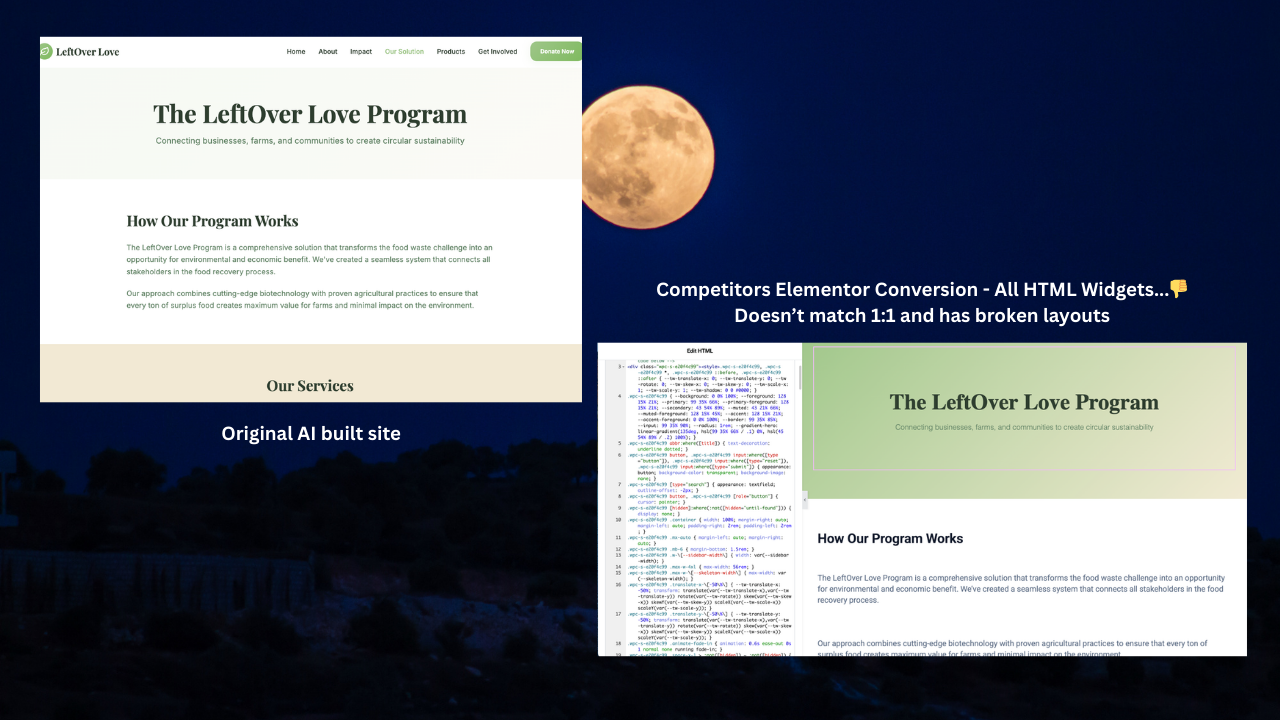This screenshot has width=1280, height=720.
Task: Click the 'Our approach combines' paragraph in original site
Action: (x=302, y=299)
